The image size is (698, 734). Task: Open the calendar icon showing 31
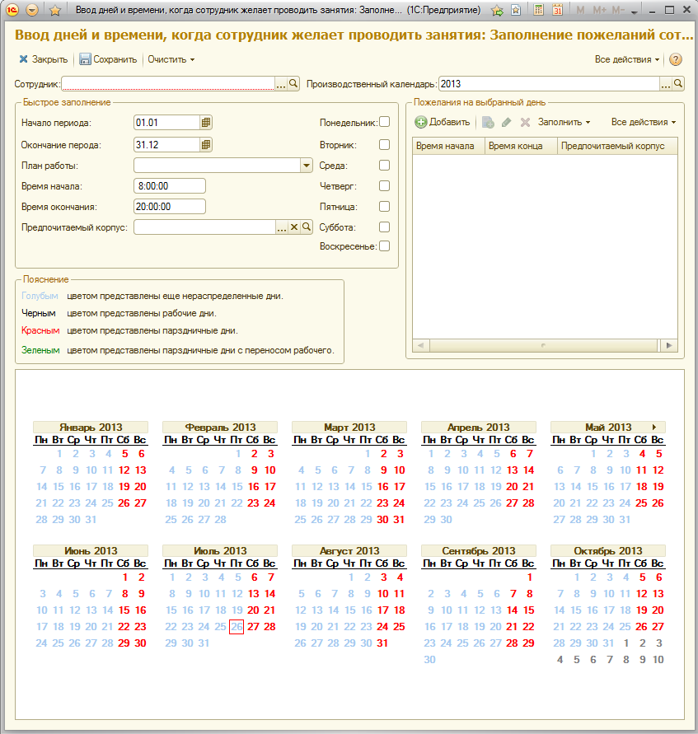click(x=557, y=10)
